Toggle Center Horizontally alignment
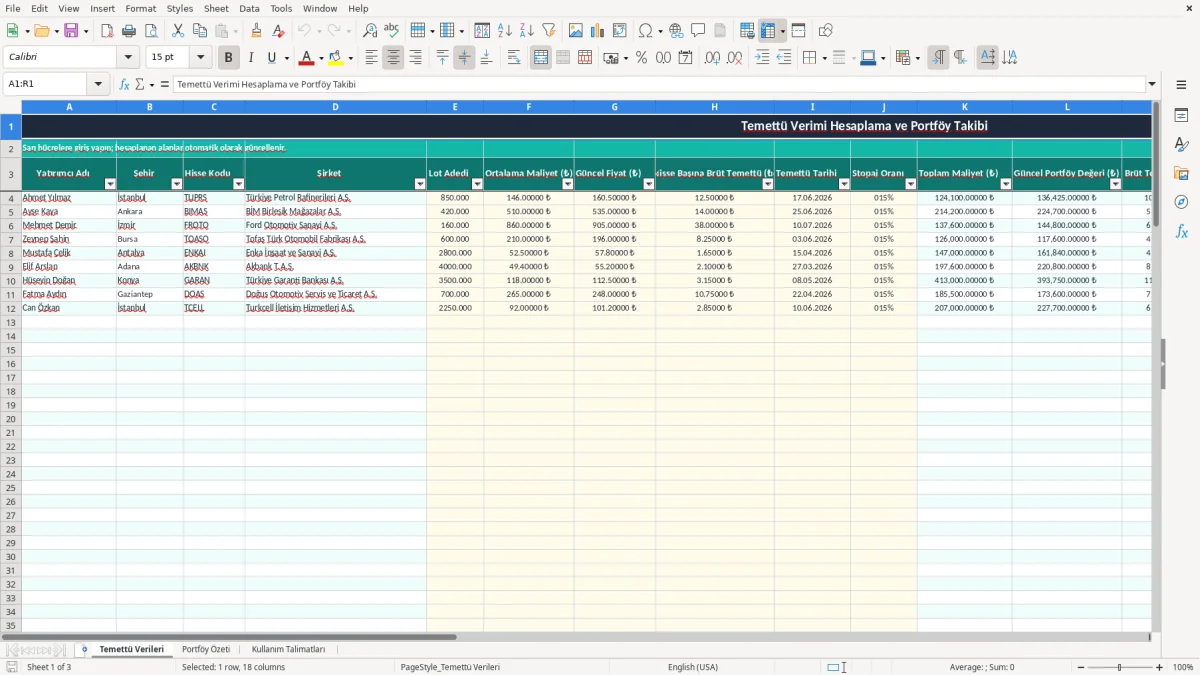 (x=393, y=58)
